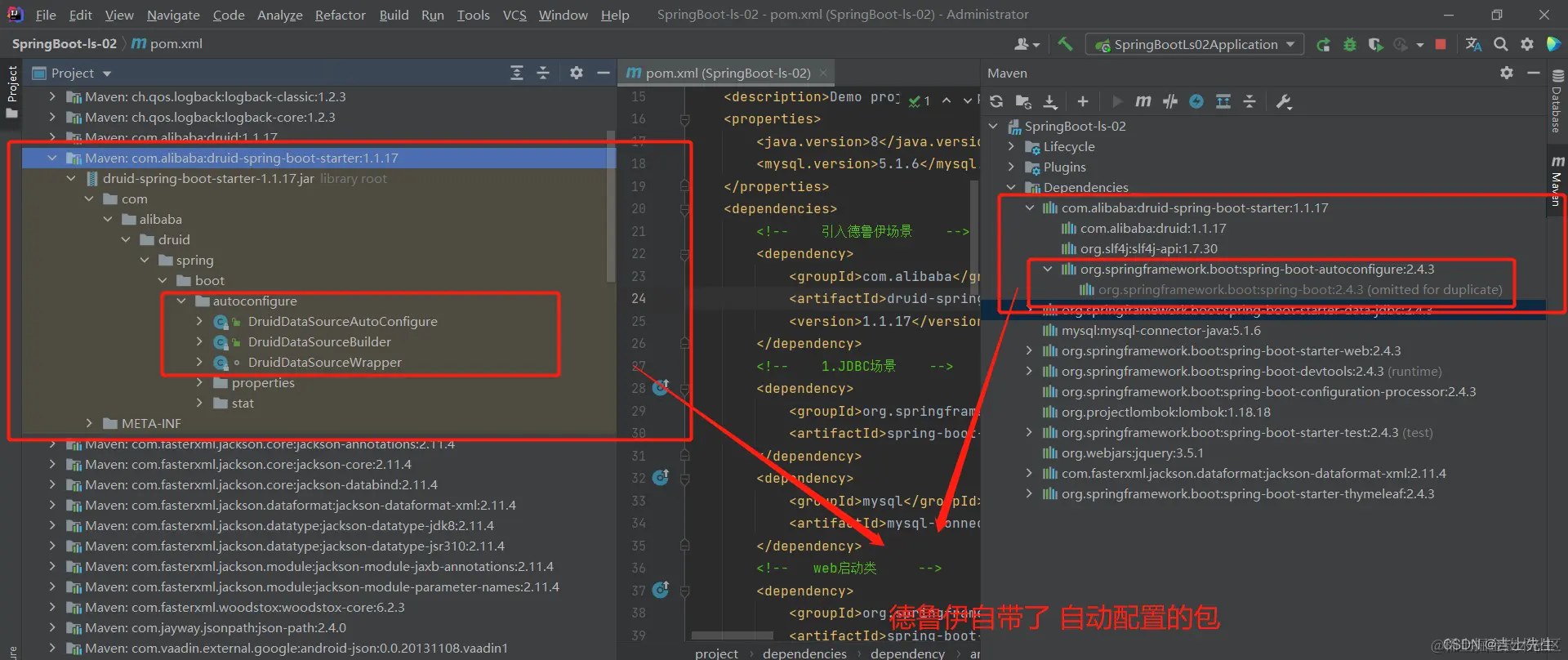This screenshot has width=1568, height=660.
Task: Start debugging with the green bug icon
Action: click(1349, 45)
